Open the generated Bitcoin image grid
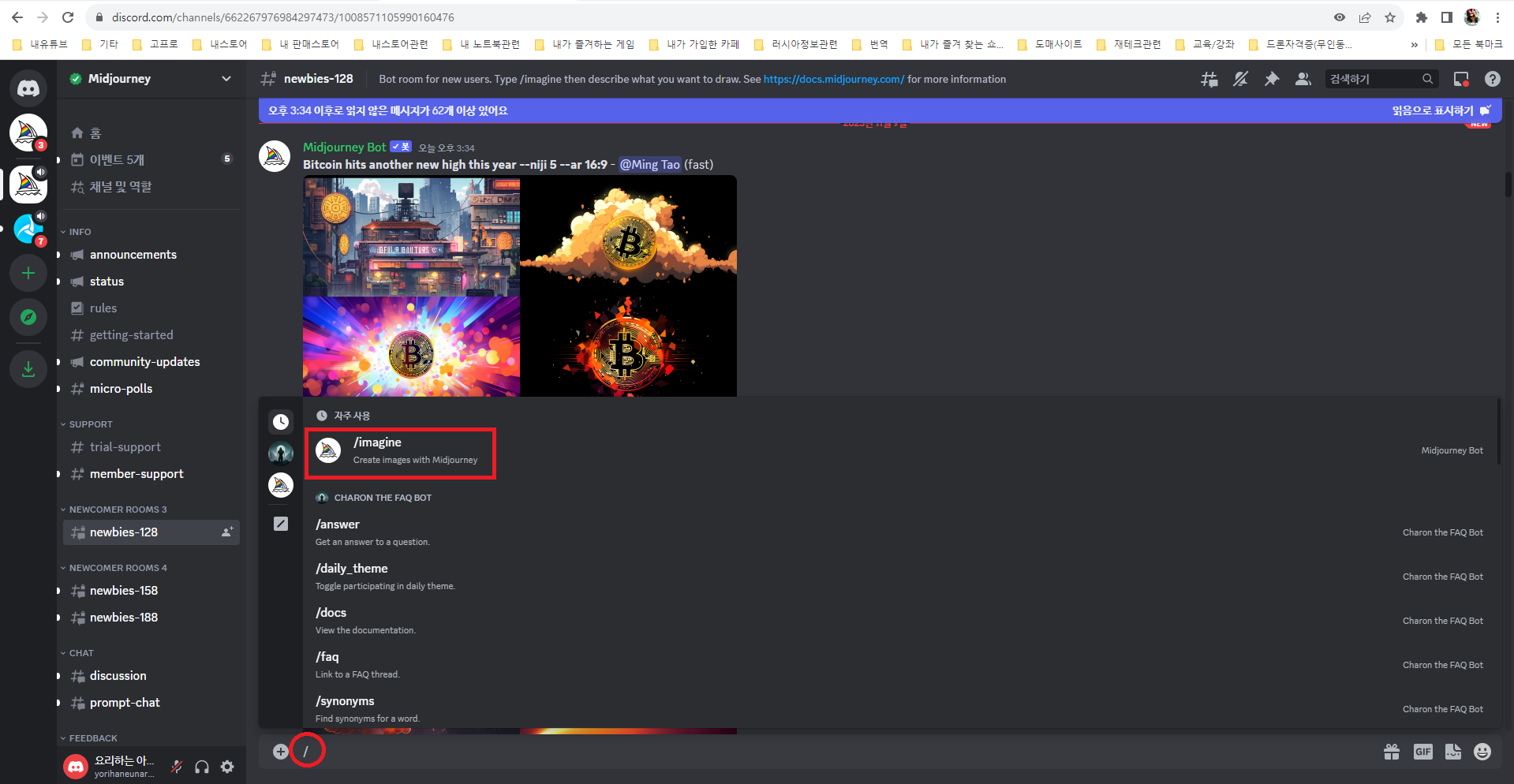This screenshot has width=1514, height=784. pyautogui.click(x=520, y=286)
